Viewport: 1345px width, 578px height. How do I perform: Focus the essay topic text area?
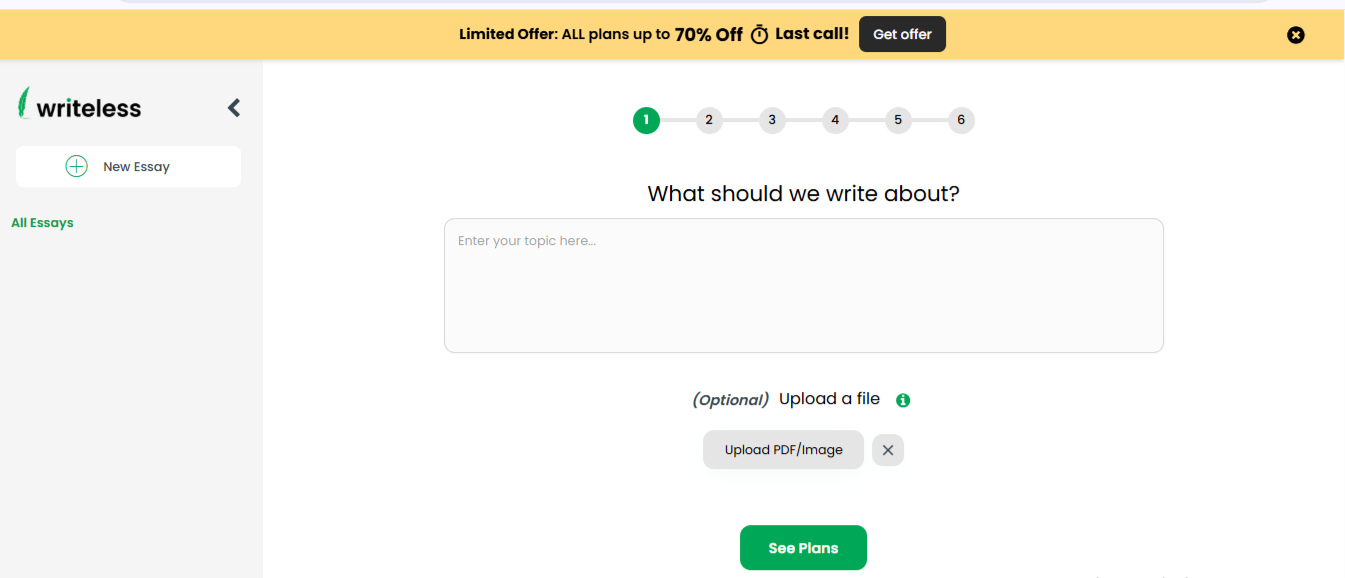tap(803, 285)
